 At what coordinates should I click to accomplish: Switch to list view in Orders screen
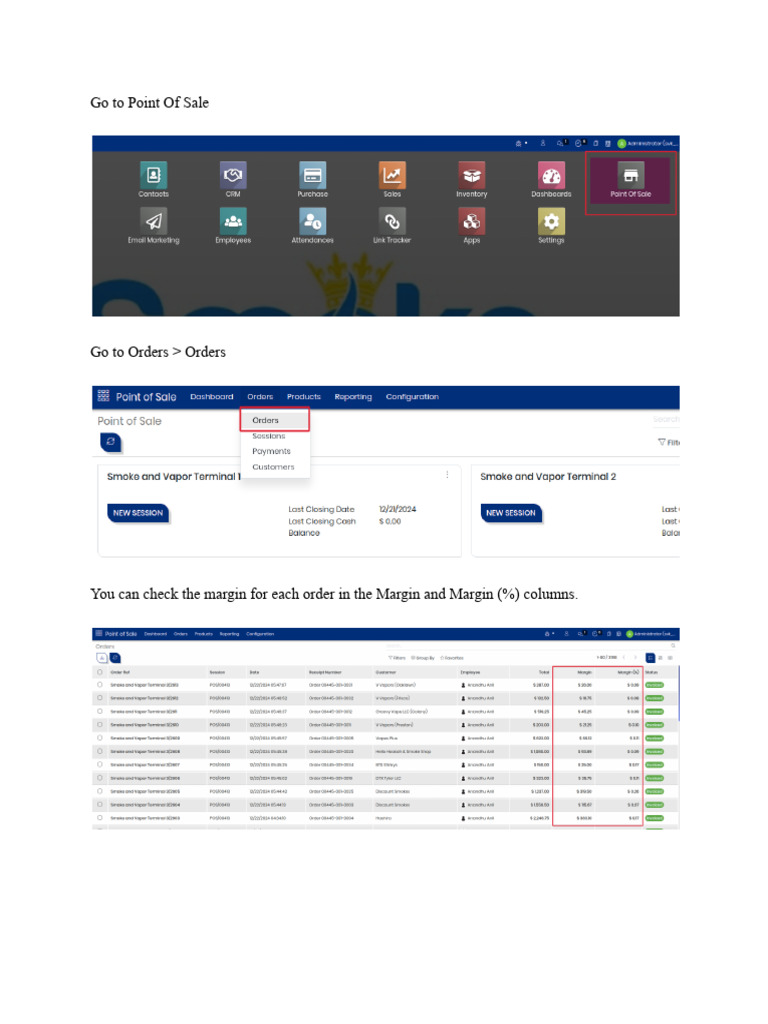pyautogui.click(x=650, y=658)
